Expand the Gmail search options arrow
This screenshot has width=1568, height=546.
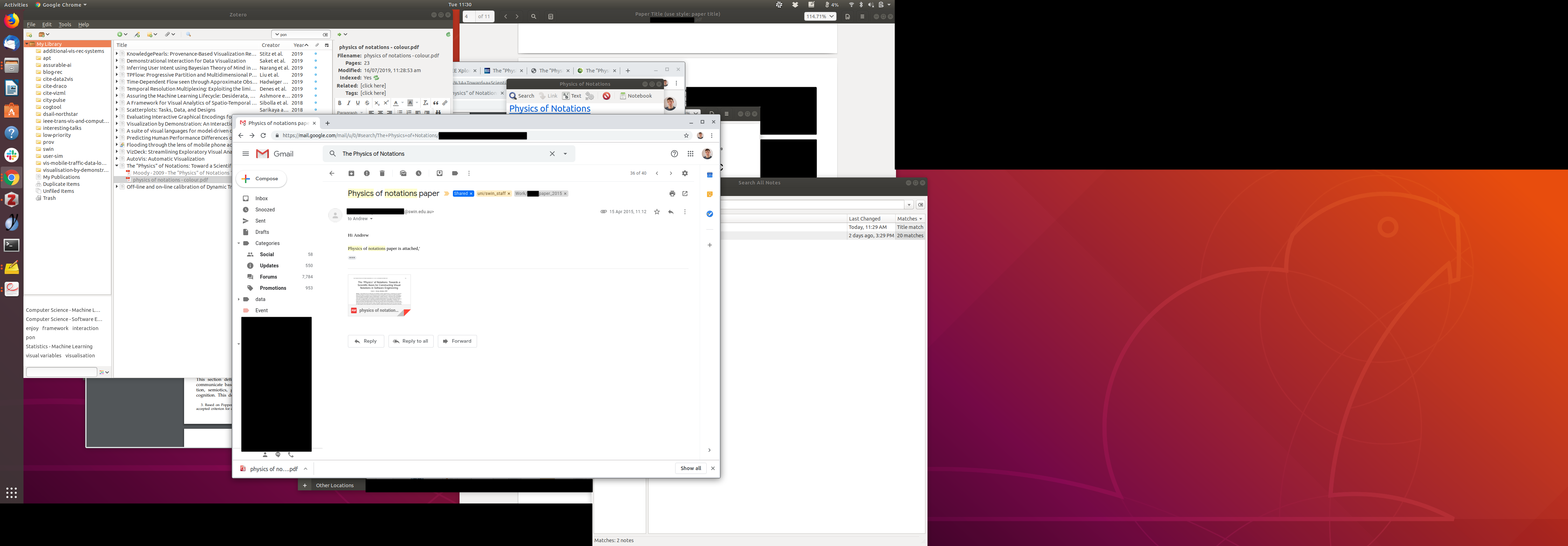click(x=566, y=154)
